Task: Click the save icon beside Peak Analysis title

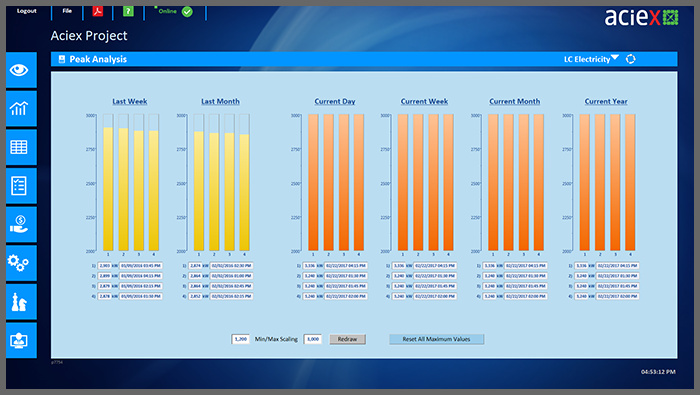Action: pos(62,59)
